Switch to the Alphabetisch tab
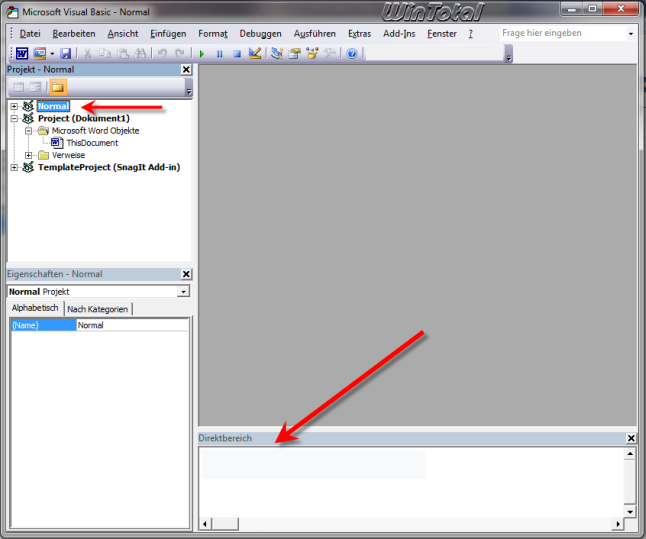646x539 pixels. click(35, 308)
